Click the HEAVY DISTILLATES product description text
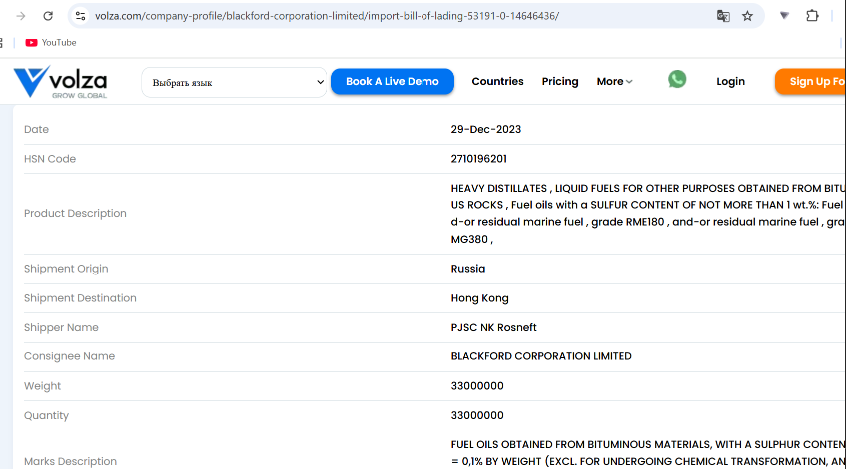Screen dimensions: 846x469 (x=648, y=214)
